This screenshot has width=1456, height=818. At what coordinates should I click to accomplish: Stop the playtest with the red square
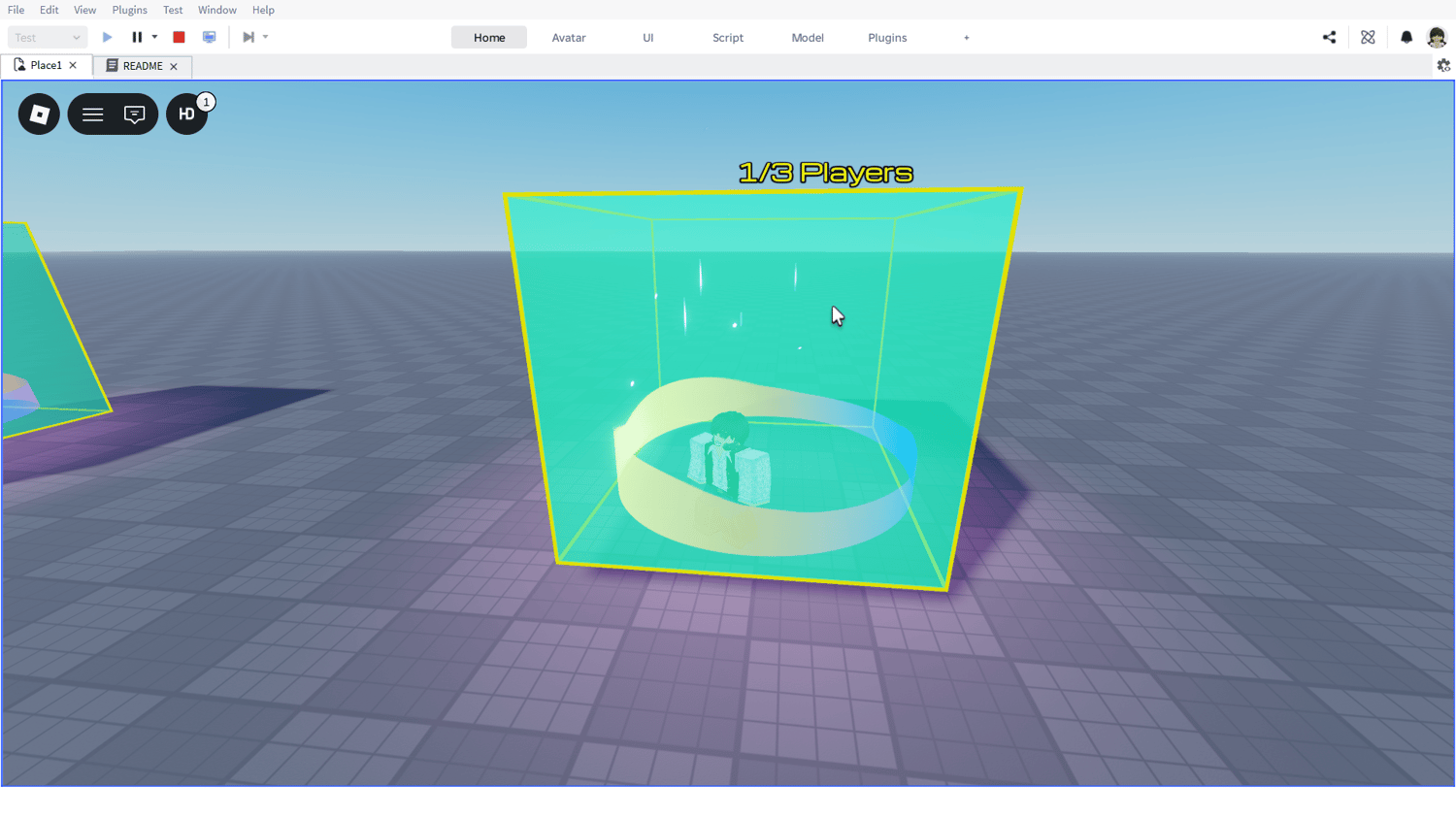tap(179, 38)
